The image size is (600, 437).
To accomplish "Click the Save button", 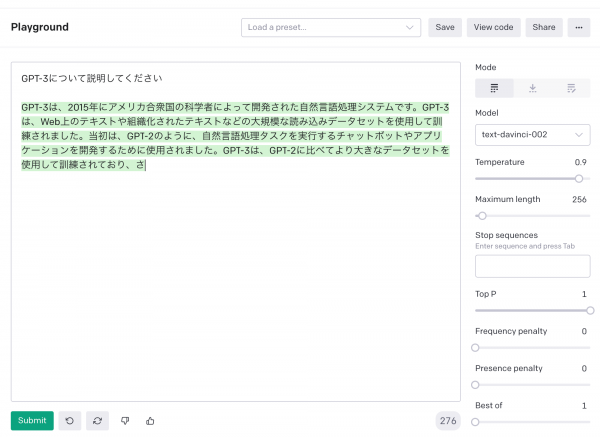I will 445,28.
